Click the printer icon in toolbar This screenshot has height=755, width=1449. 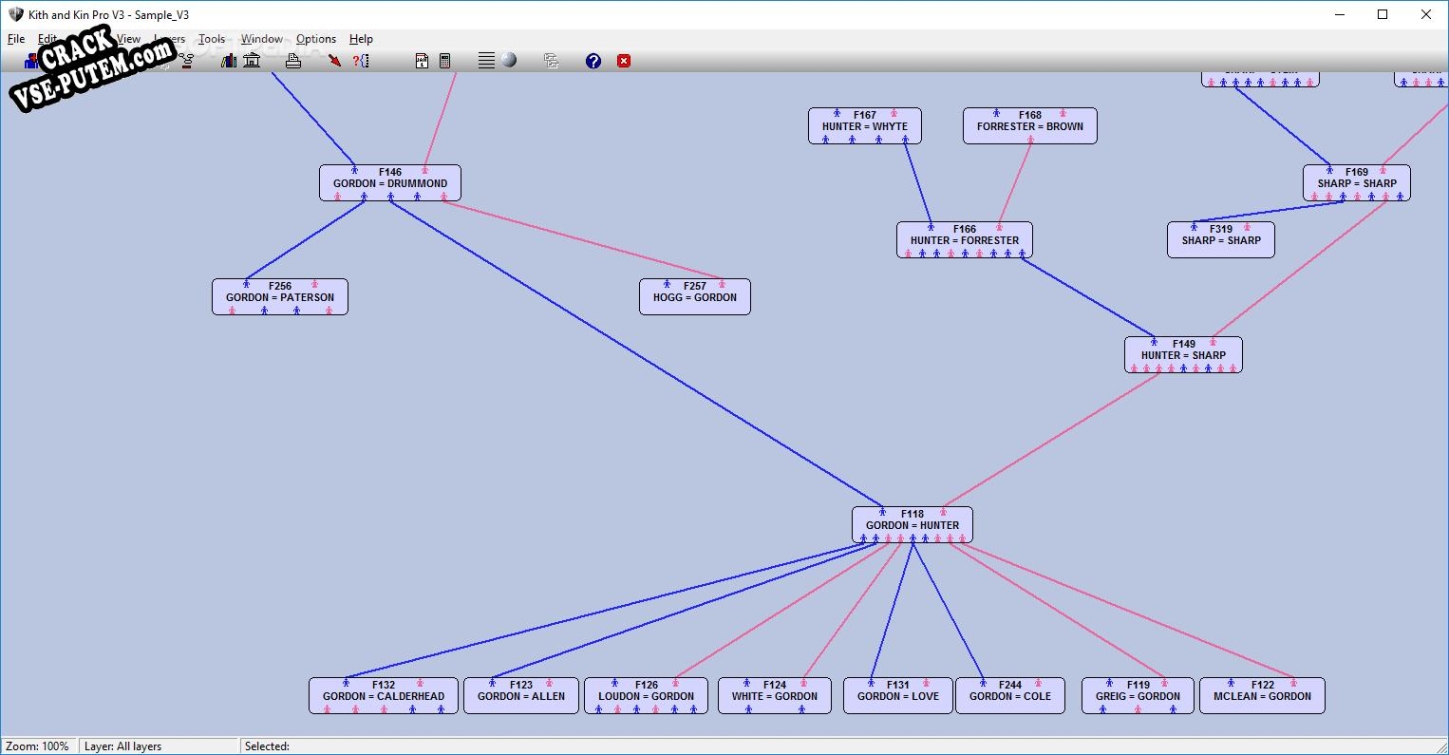(x=293, y=61)
